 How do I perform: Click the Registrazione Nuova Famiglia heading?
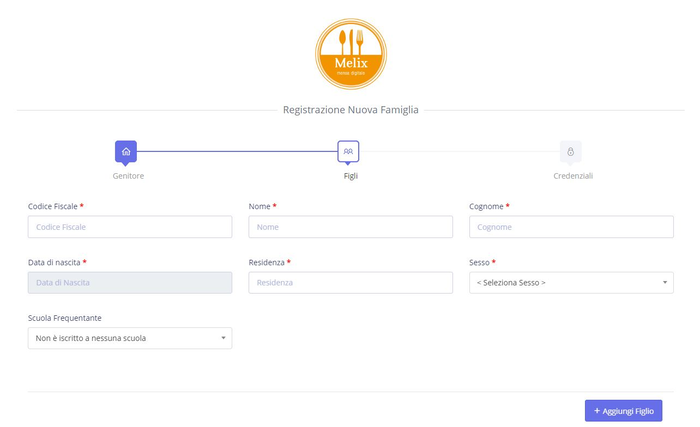tap(350, 109)
